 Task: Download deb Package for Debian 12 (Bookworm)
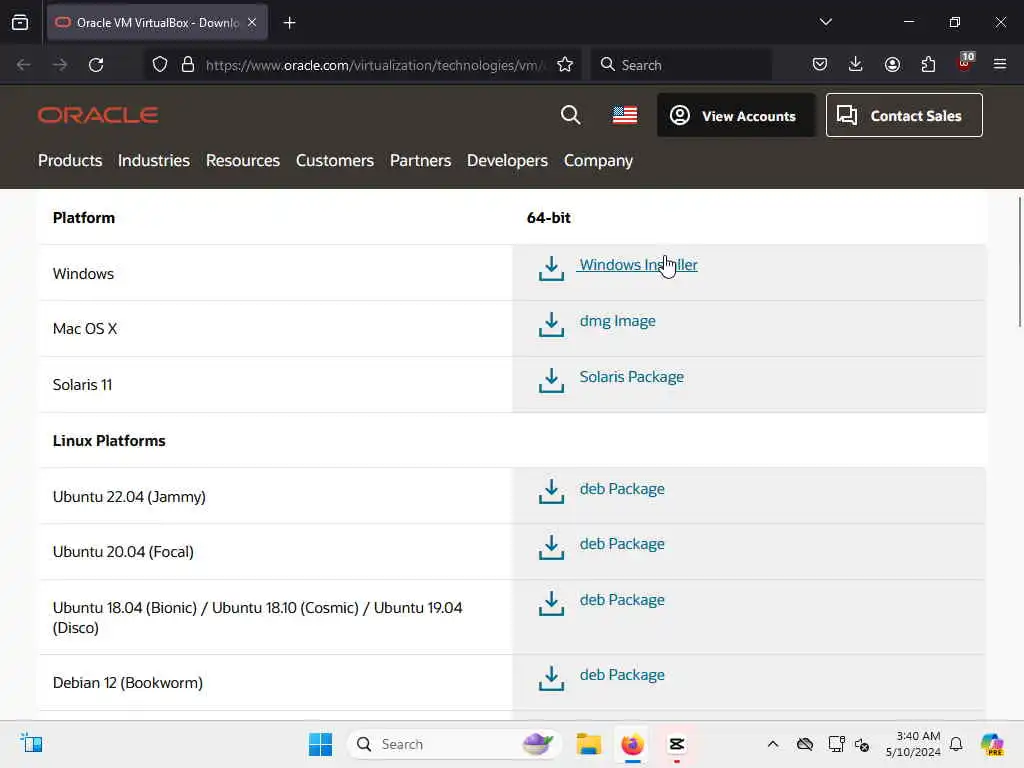(x=622, y=675)
